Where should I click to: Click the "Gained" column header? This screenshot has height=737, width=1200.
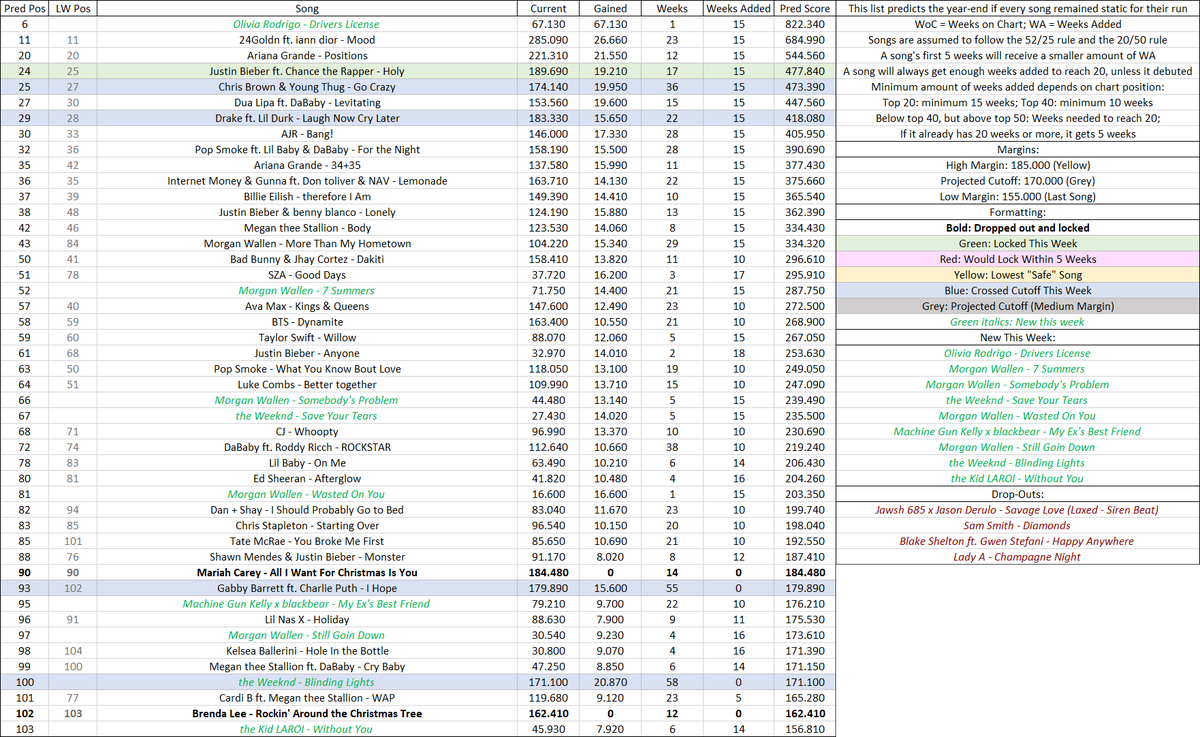[610, 8]
